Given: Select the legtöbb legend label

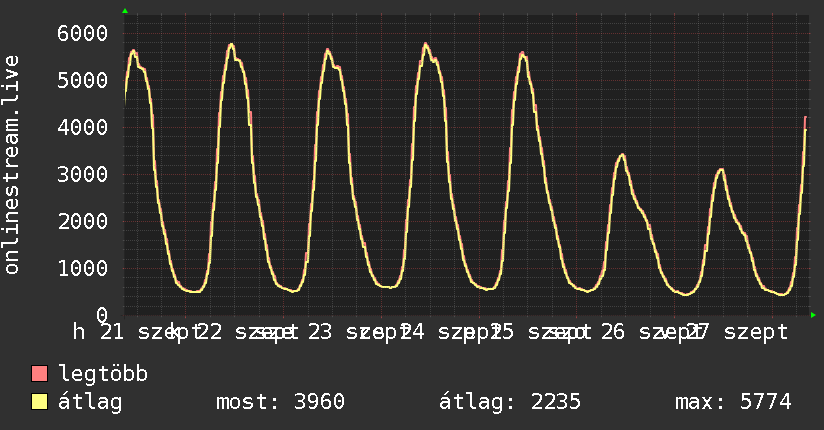Looking at the screenshot, I should click(x=103, y=374).
